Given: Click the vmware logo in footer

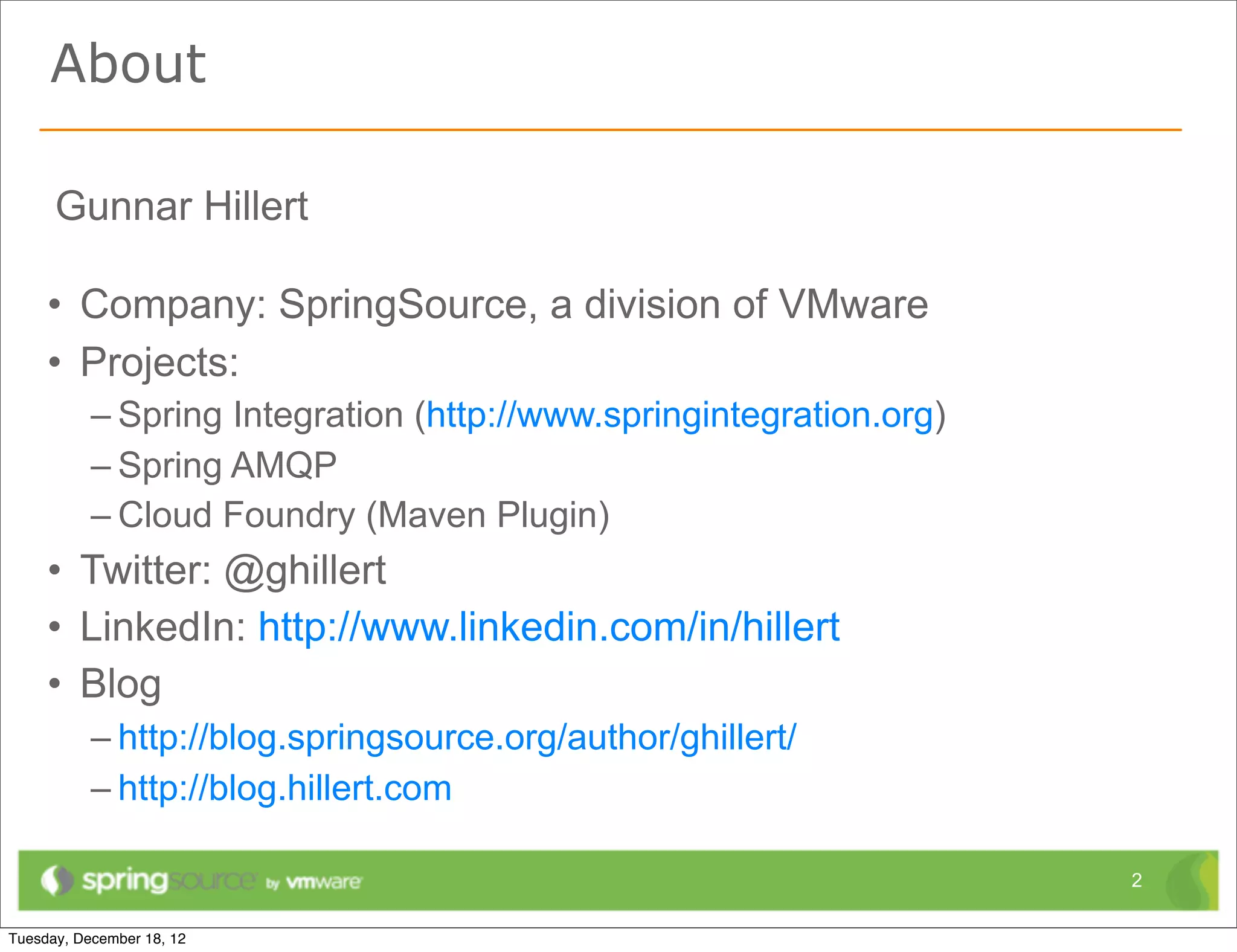Looking at the screenshot, I should pyautogui.click(x=323, y=883).
